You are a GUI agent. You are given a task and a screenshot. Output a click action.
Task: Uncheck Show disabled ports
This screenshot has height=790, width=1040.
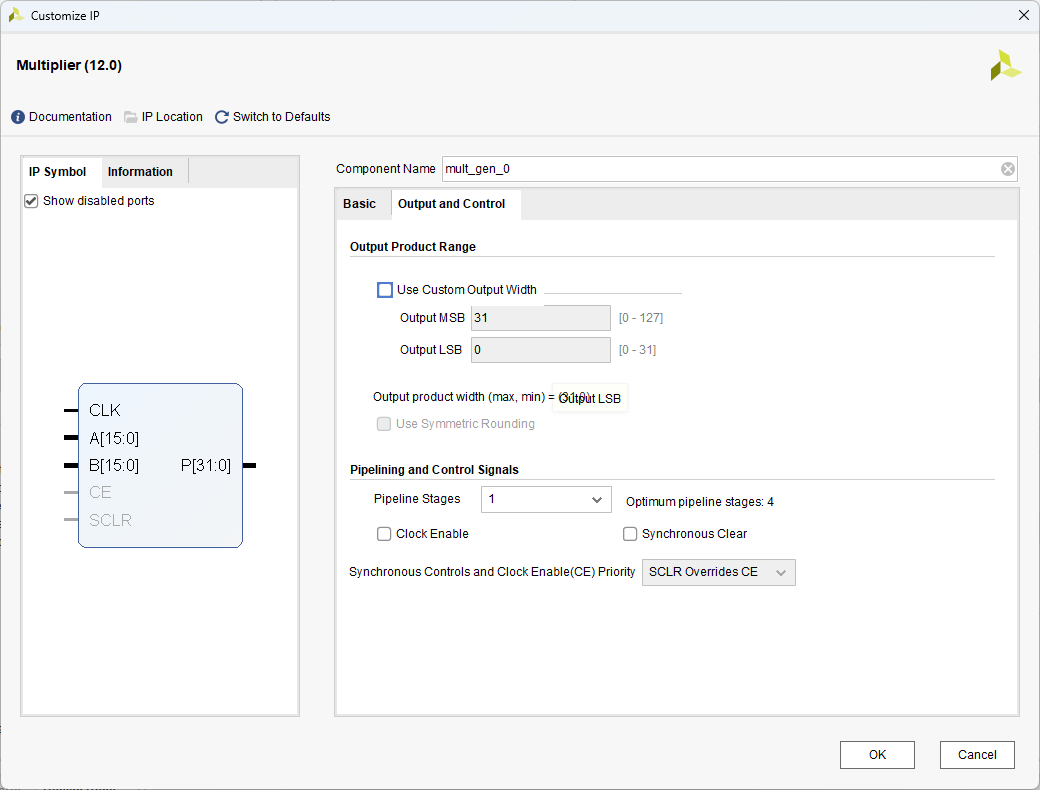(x=31, y=201)
